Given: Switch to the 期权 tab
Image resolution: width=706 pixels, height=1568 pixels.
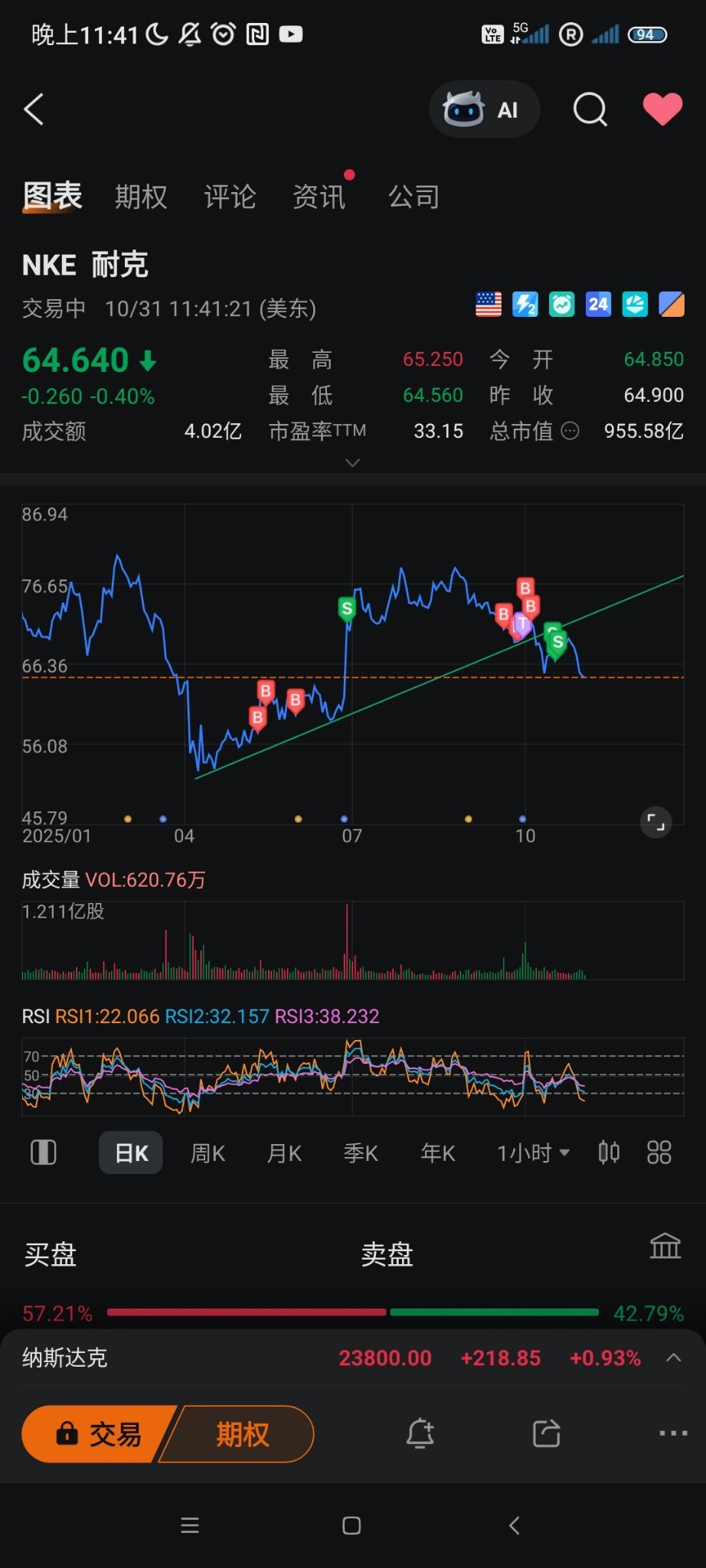Looking at the screenshot, I should pos(141,197).
